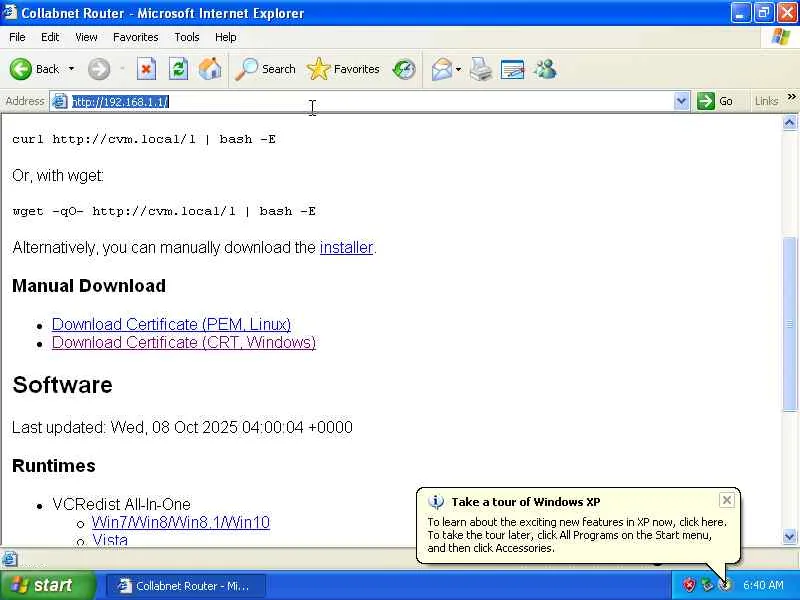Open the View menu
Image resolution: width=800 pixels, height=600 pixels.
point(86,37)
